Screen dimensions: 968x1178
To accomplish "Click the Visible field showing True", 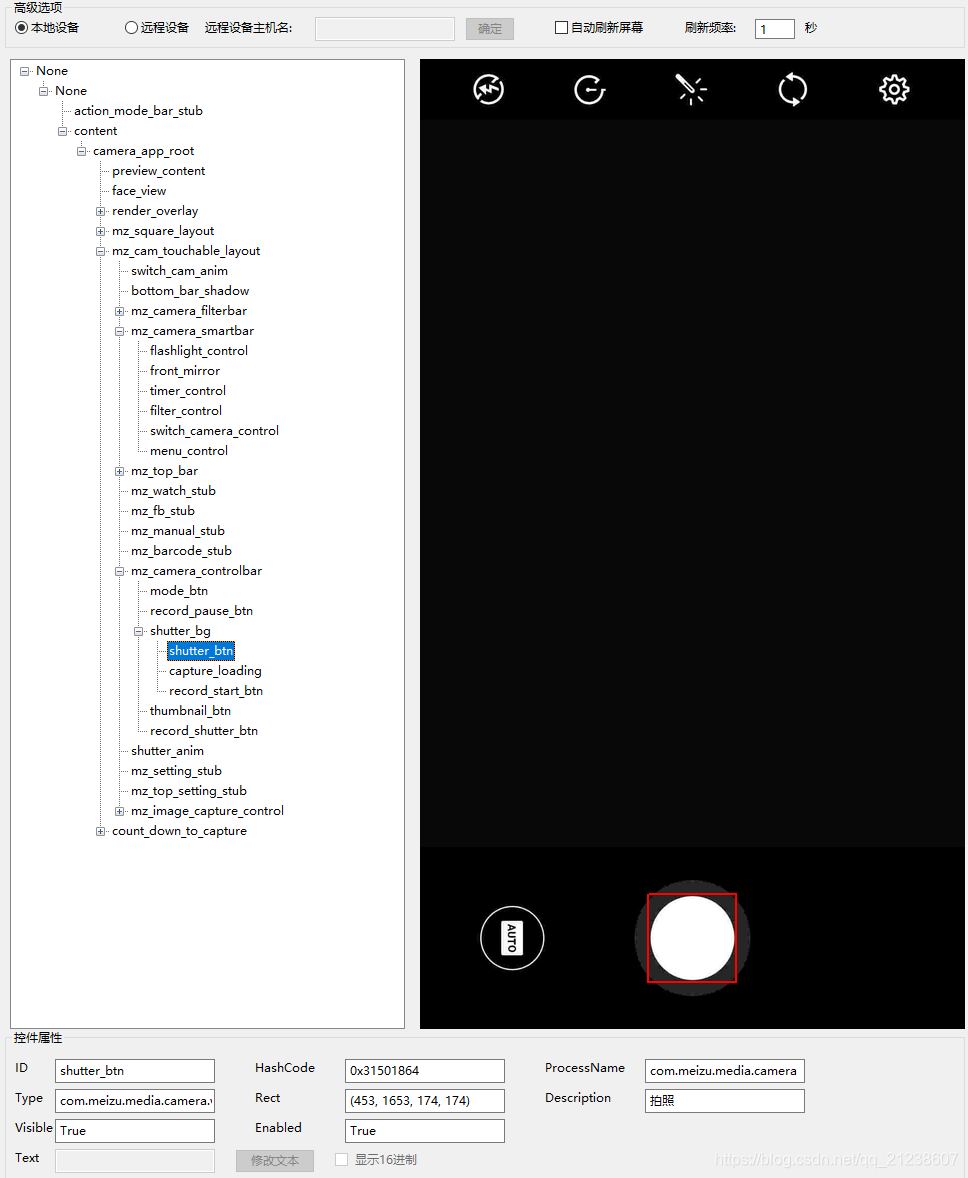I will point(135,1131).
